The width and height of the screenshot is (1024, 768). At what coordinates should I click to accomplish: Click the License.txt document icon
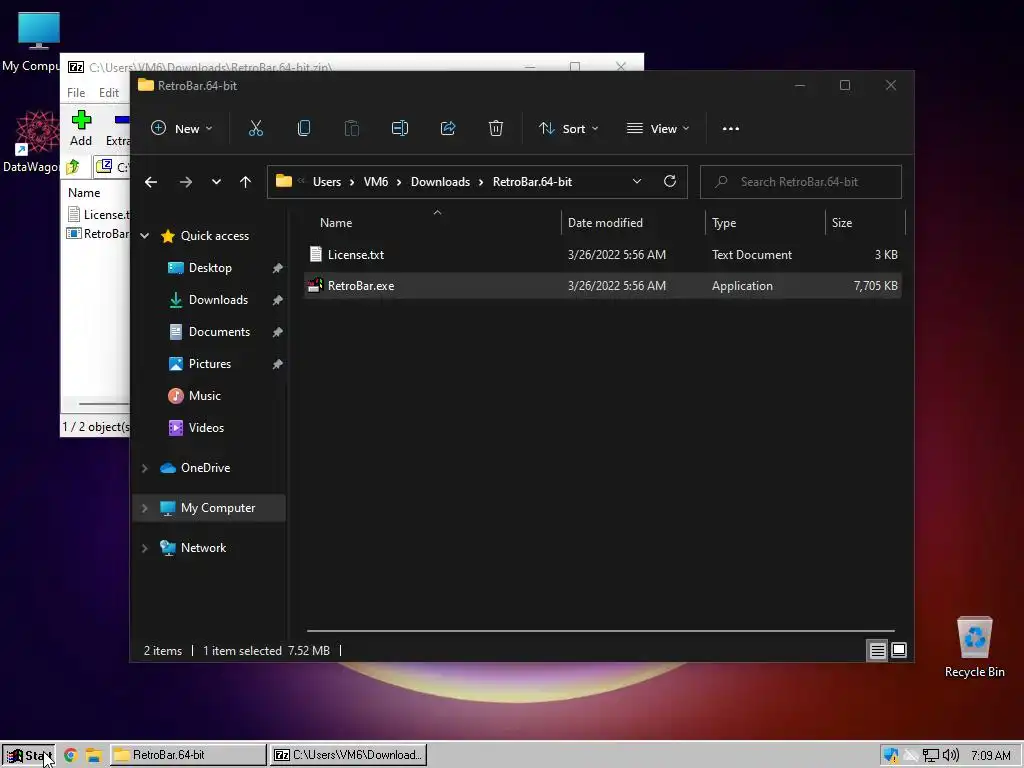click(x=315, y=254)
